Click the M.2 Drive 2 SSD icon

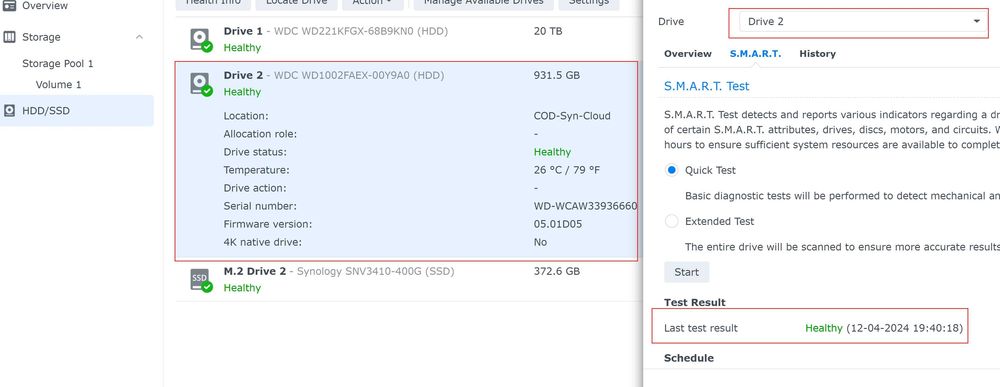[201, 280]
